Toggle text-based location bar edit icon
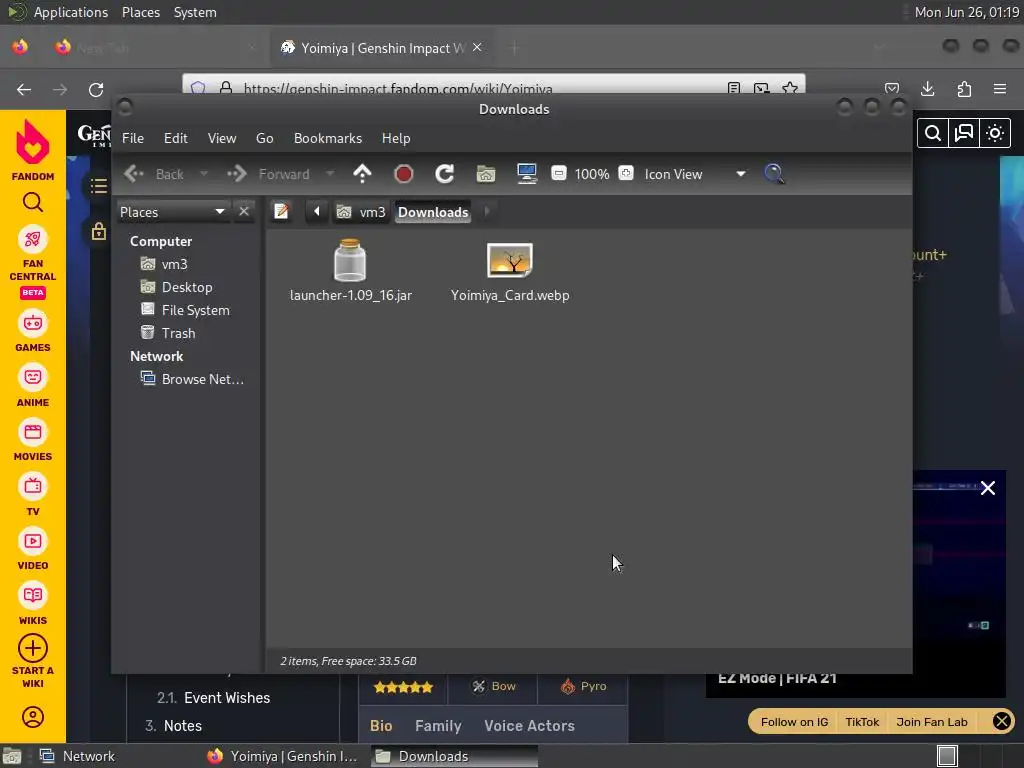The image size is (1024, 768). click(x=281, y=212)
